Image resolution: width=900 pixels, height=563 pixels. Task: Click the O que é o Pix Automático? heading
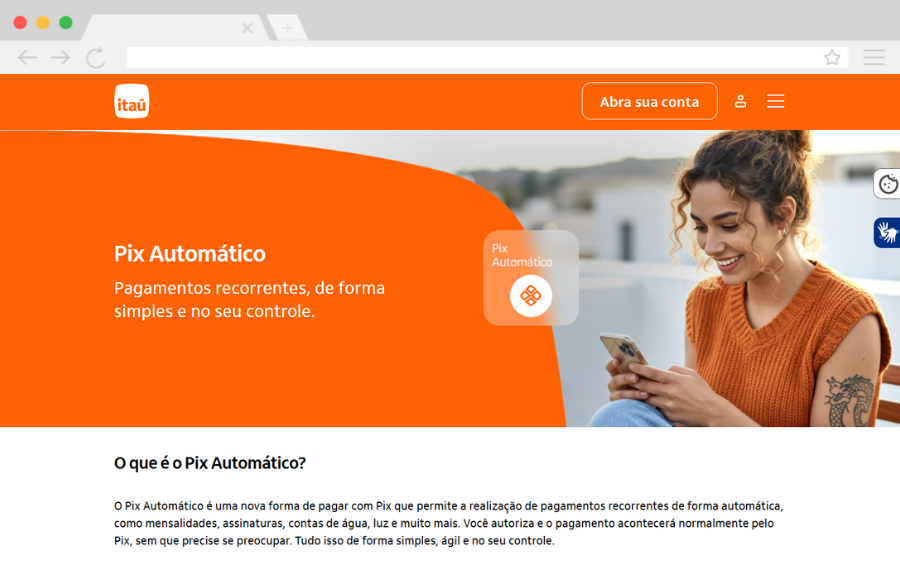point(210,463)
